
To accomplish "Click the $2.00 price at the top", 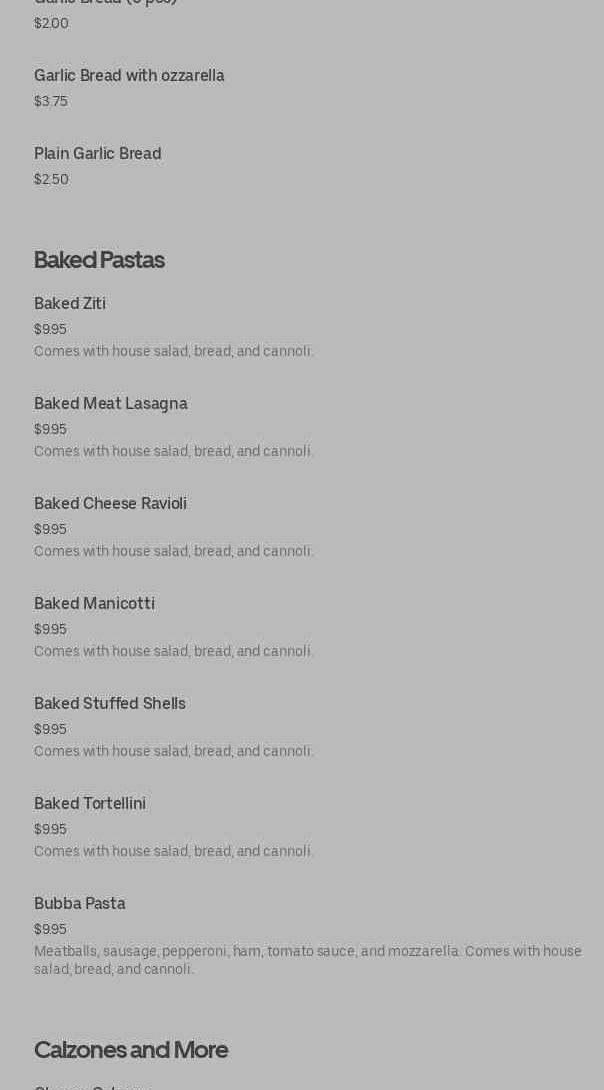I will tap(51, 23).
